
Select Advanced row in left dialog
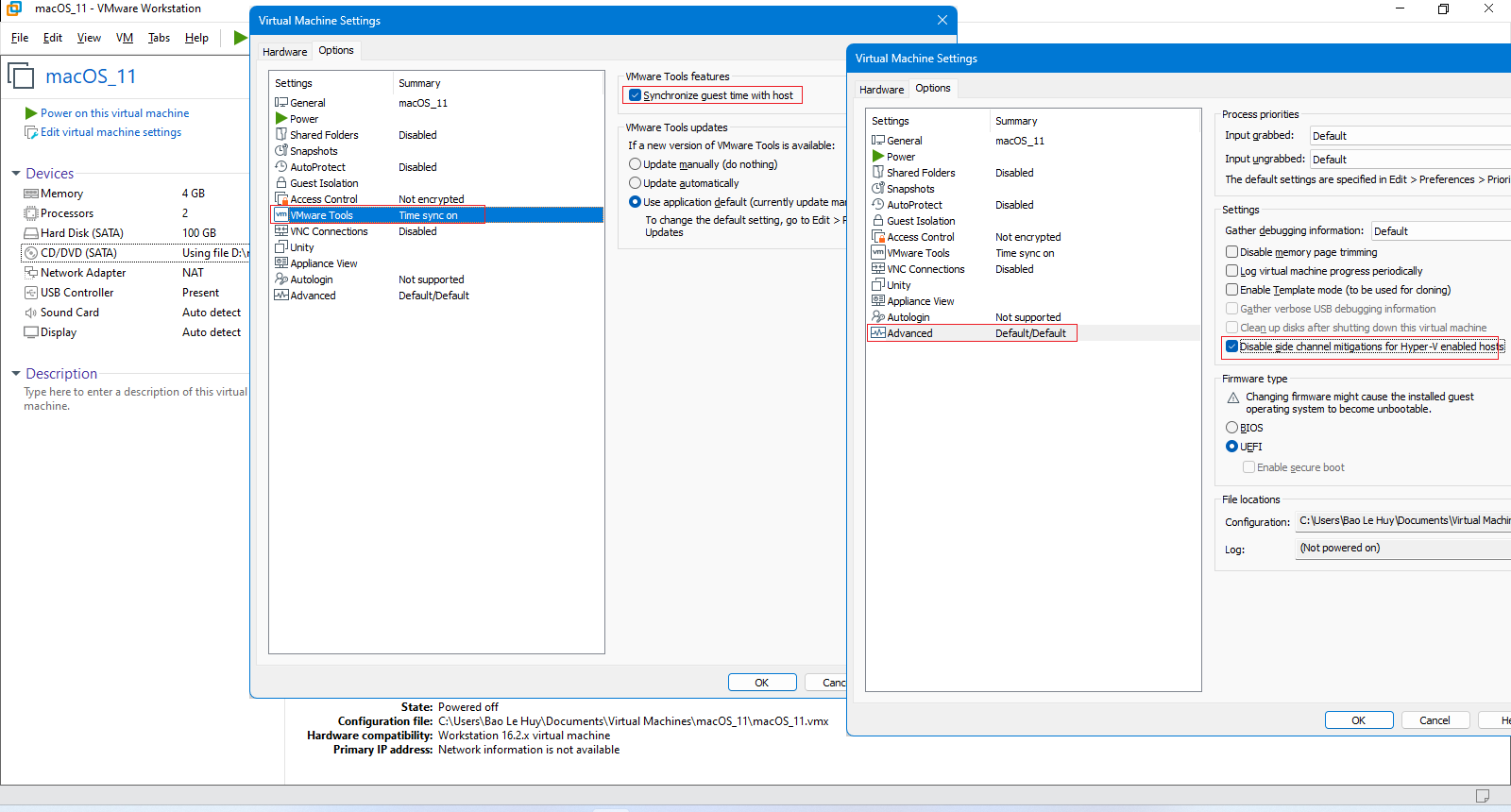pyautogui.click(x=436, y=296)
